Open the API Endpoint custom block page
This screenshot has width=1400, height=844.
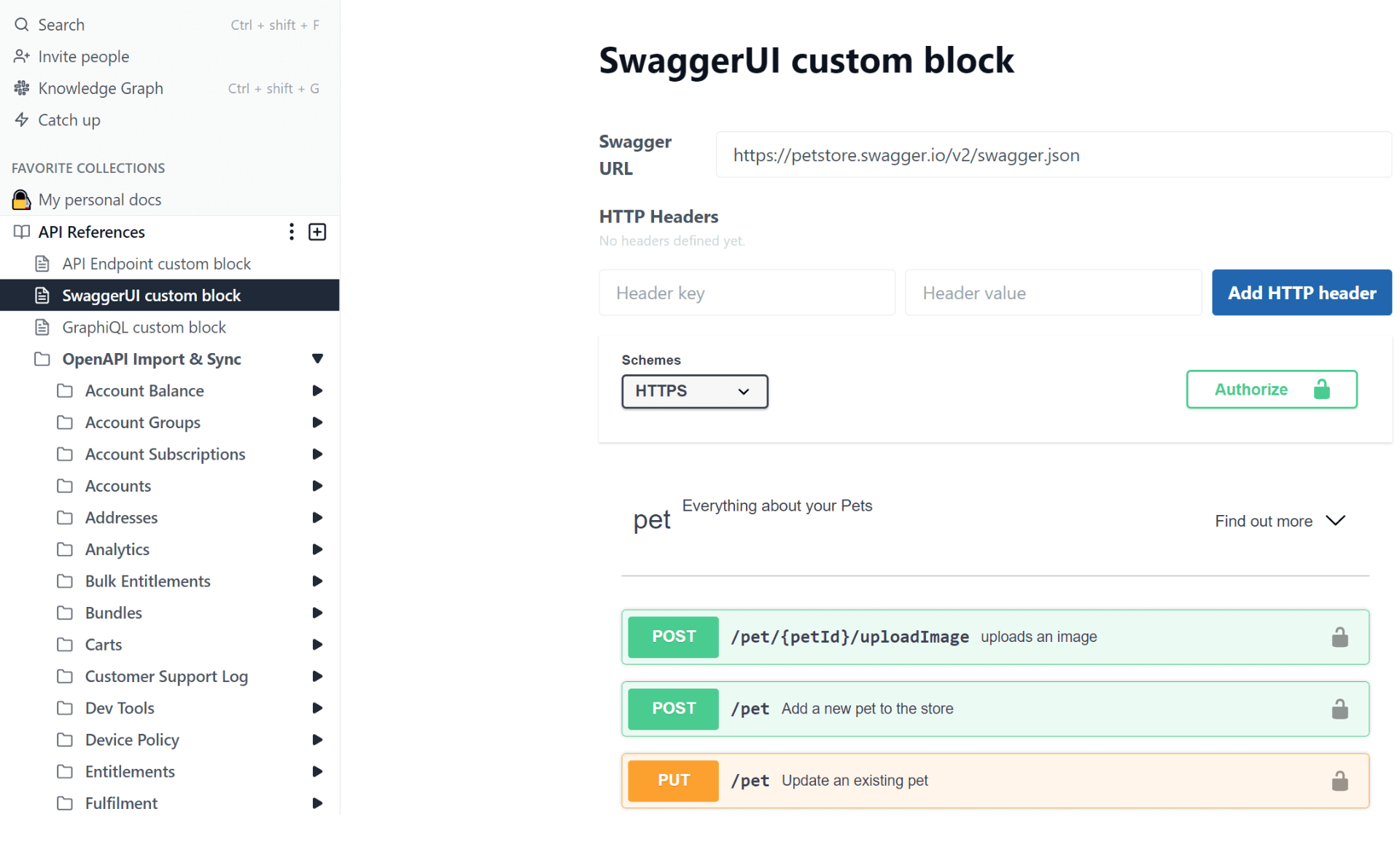pos(156,263)
